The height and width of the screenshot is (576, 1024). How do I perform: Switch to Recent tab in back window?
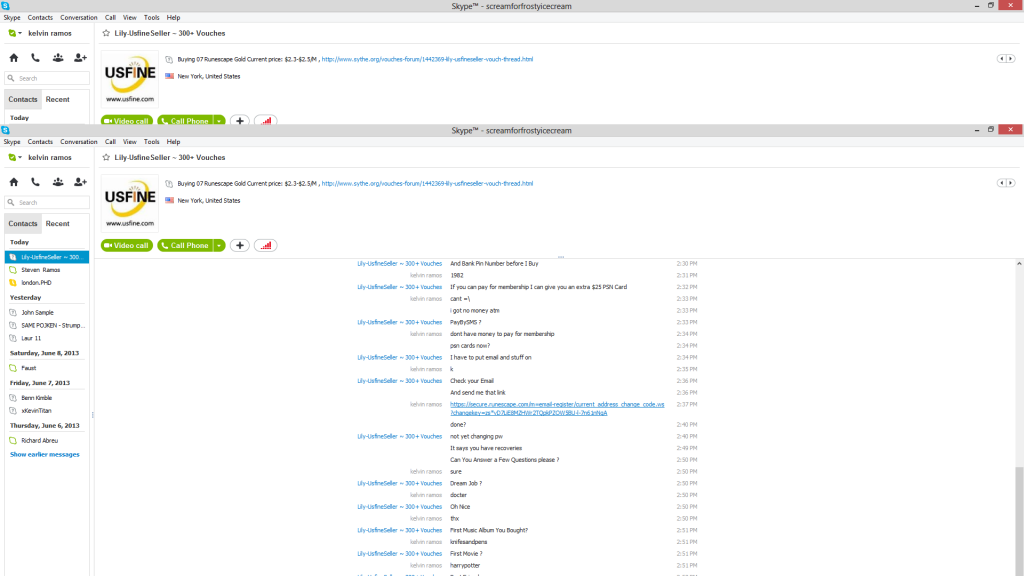[57, 99]
